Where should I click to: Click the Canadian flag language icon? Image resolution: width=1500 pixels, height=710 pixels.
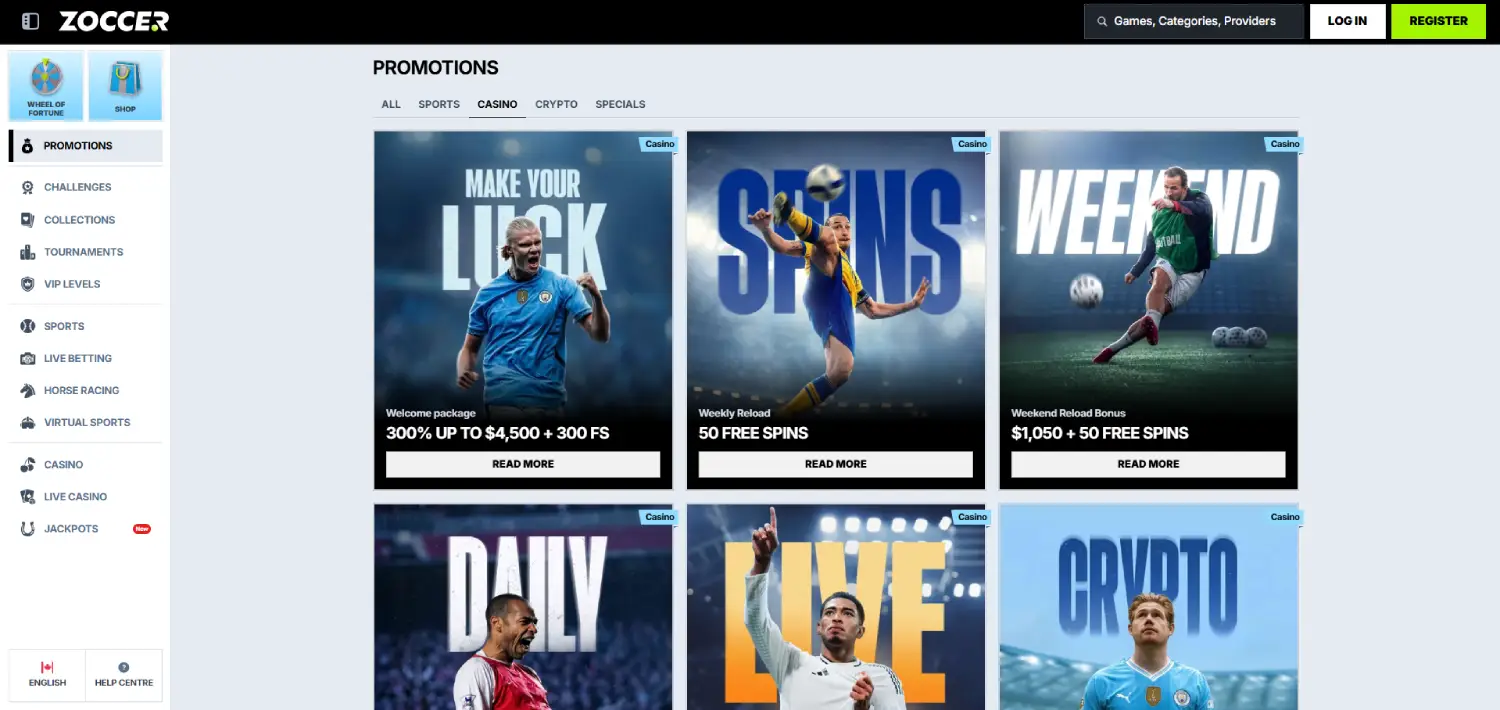coord(47,667)
